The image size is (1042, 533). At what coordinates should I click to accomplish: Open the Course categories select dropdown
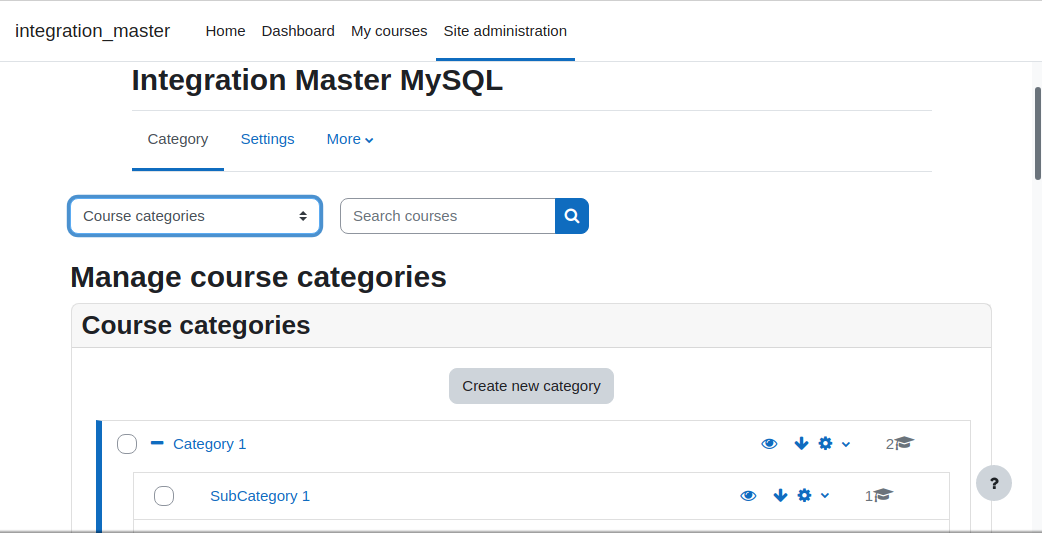195,216
